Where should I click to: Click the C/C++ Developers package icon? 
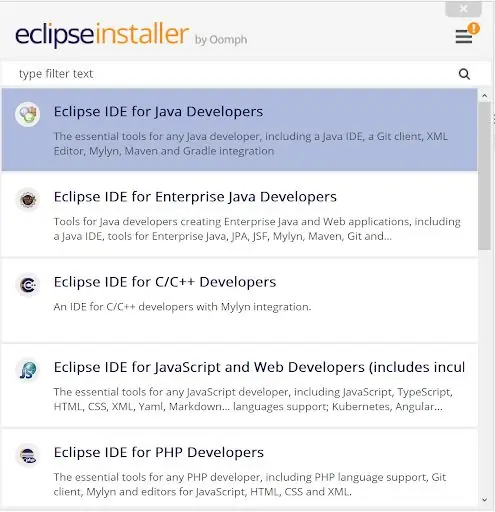[28, 285]
